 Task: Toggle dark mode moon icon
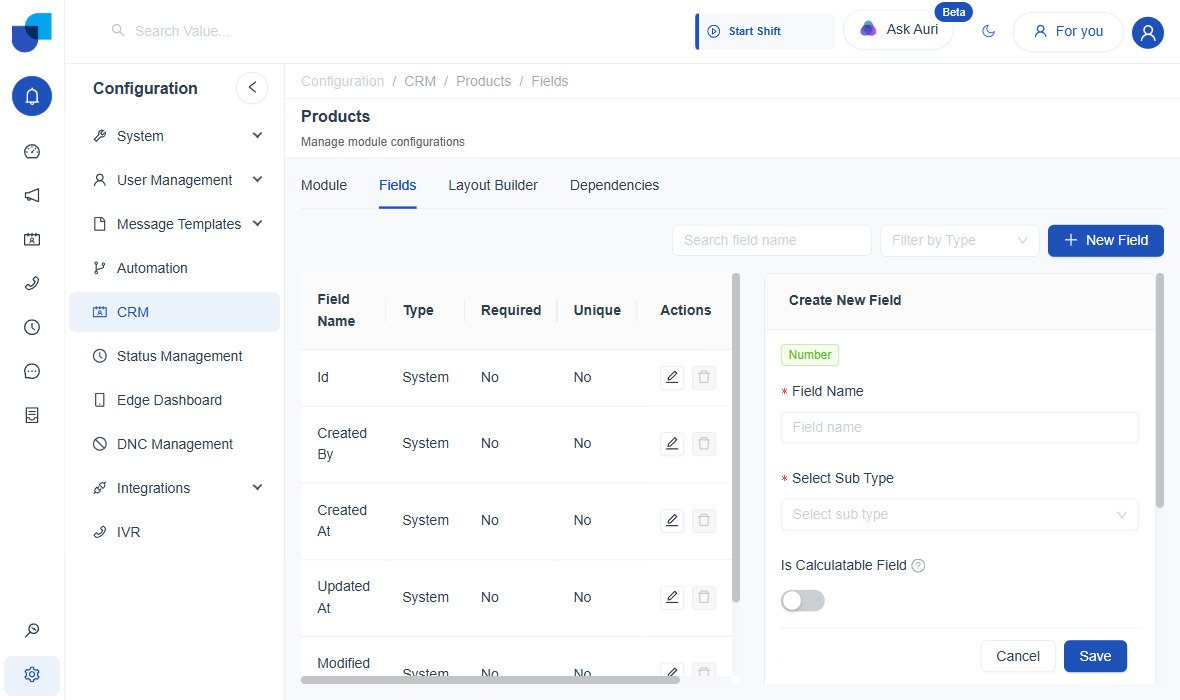989,31
